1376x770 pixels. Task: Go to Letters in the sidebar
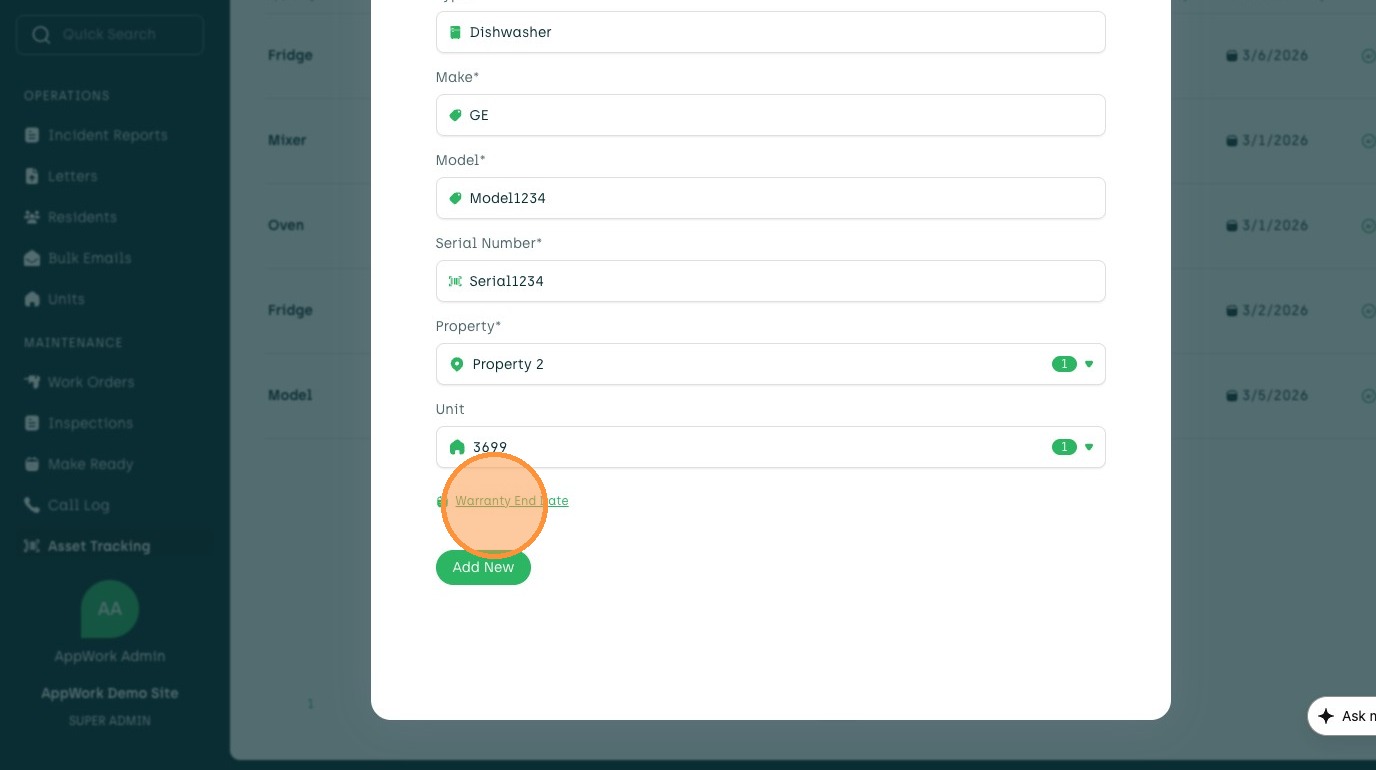click(61, 176)
